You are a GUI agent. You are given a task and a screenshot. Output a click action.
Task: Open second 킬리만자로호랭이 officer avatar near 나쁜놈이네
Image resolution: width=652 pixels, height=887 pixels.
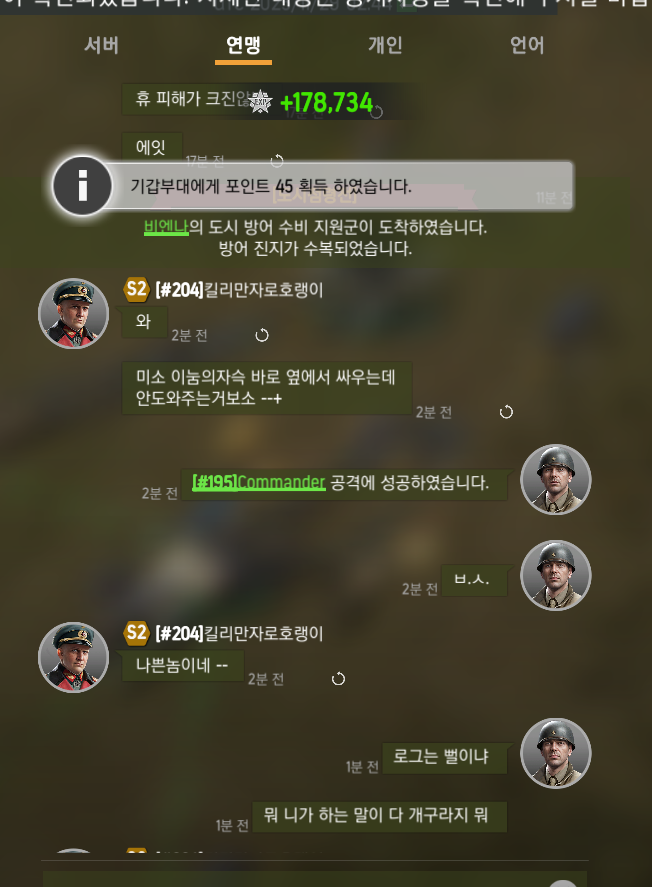point(74,657)
